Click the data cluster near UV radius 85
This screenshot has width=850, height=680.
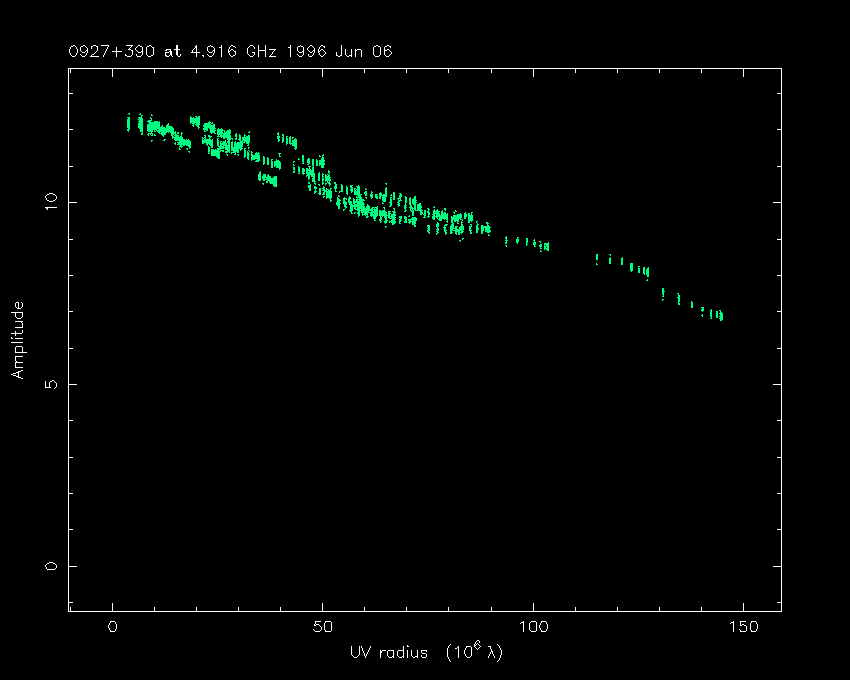pos(465,222)
